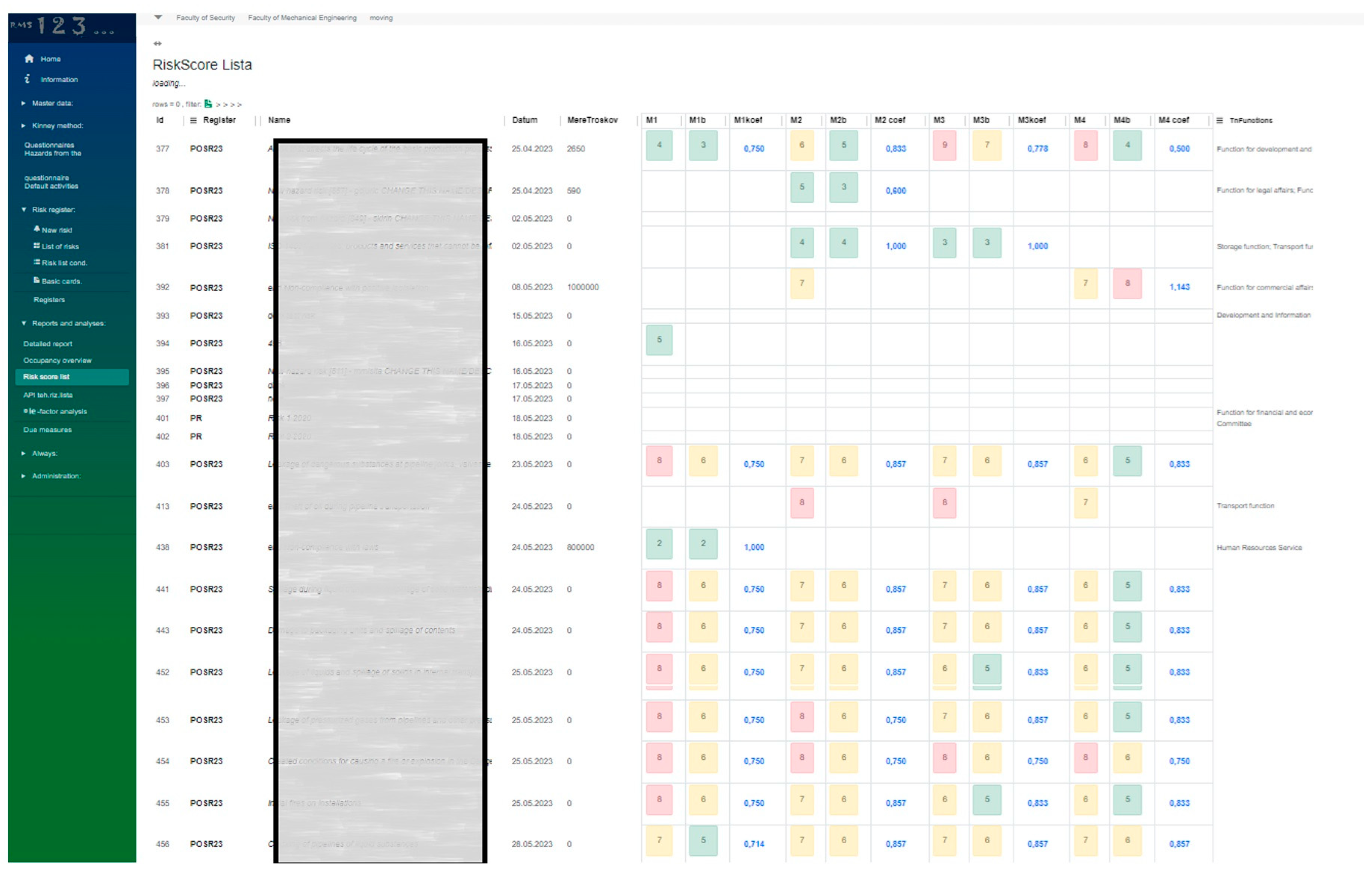Select the Faculty of Security tab

205,18
